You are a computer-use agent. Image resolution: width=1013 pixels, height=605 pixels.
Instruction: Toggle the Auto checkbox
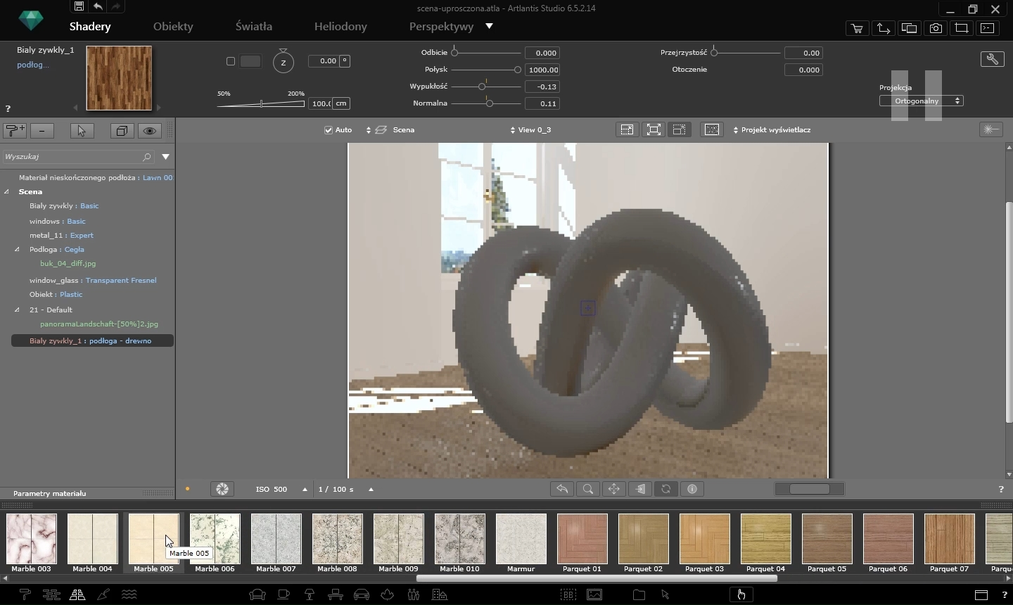click(x=328, y=130)
